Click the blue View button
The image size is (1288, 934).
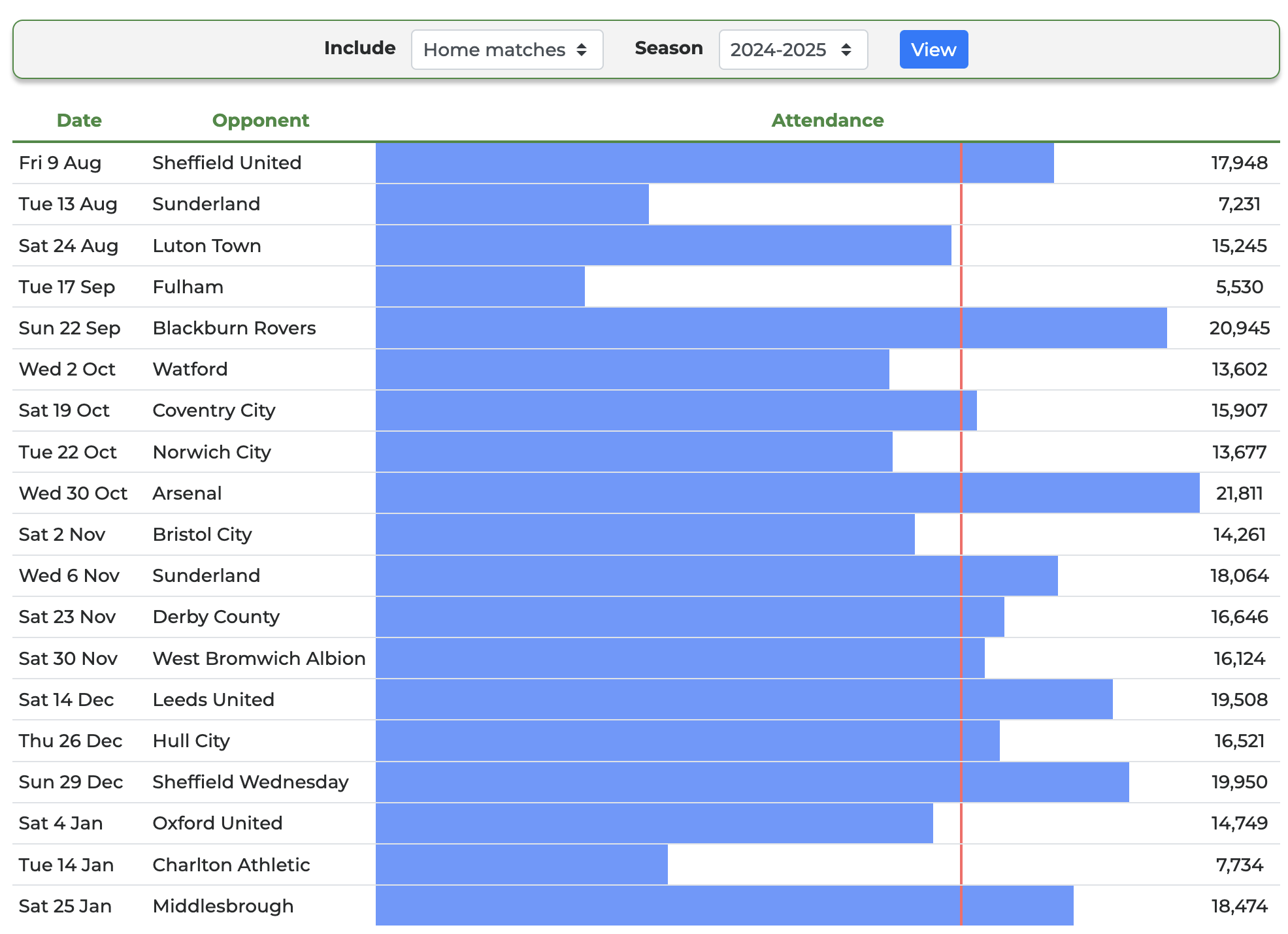933,50
